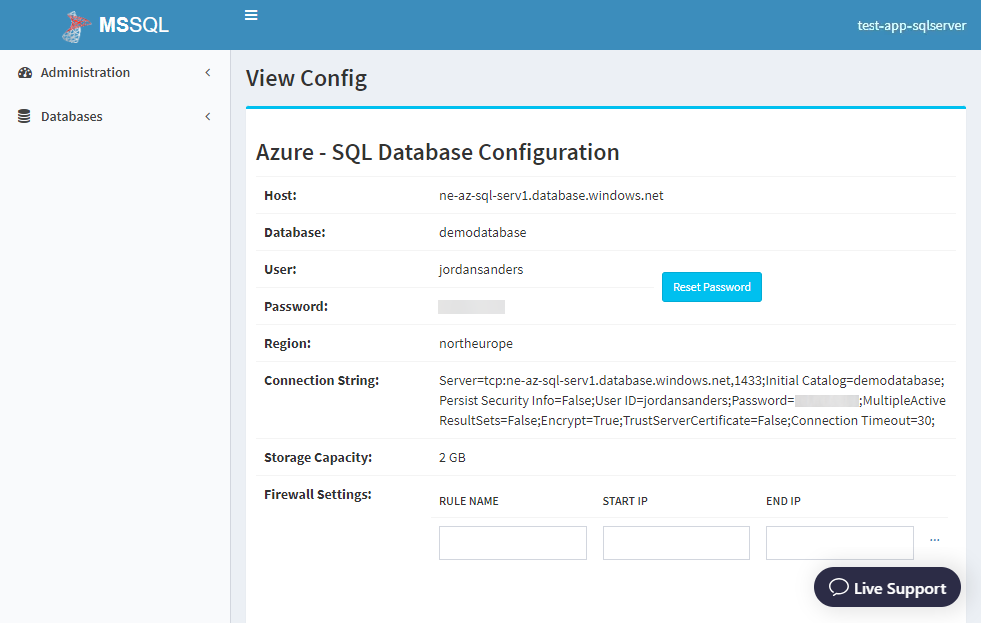Click the View Config page heading
This screenshot has width=981, height=623.
click(x=307, y=79)
